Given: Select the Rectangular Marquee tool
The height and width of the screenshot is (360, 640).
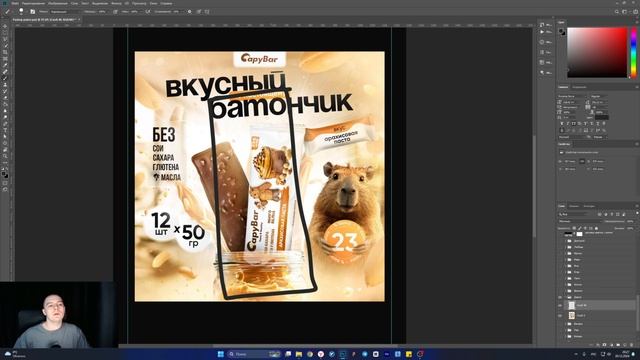Looking at the screenshot, I should tap(5, 33).
